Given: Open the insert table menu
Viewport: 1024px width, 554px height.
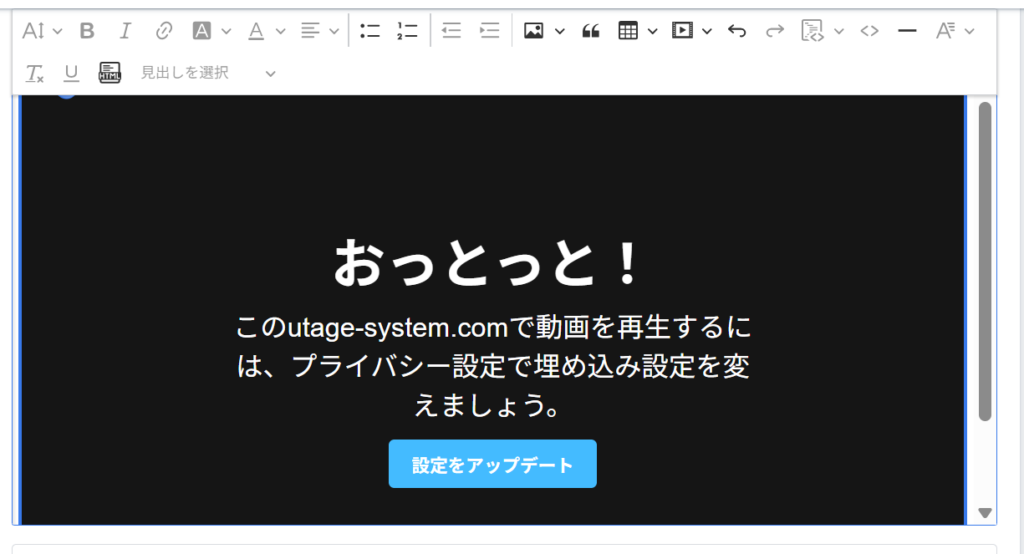Looking at the screenshot, I should 637,31.
